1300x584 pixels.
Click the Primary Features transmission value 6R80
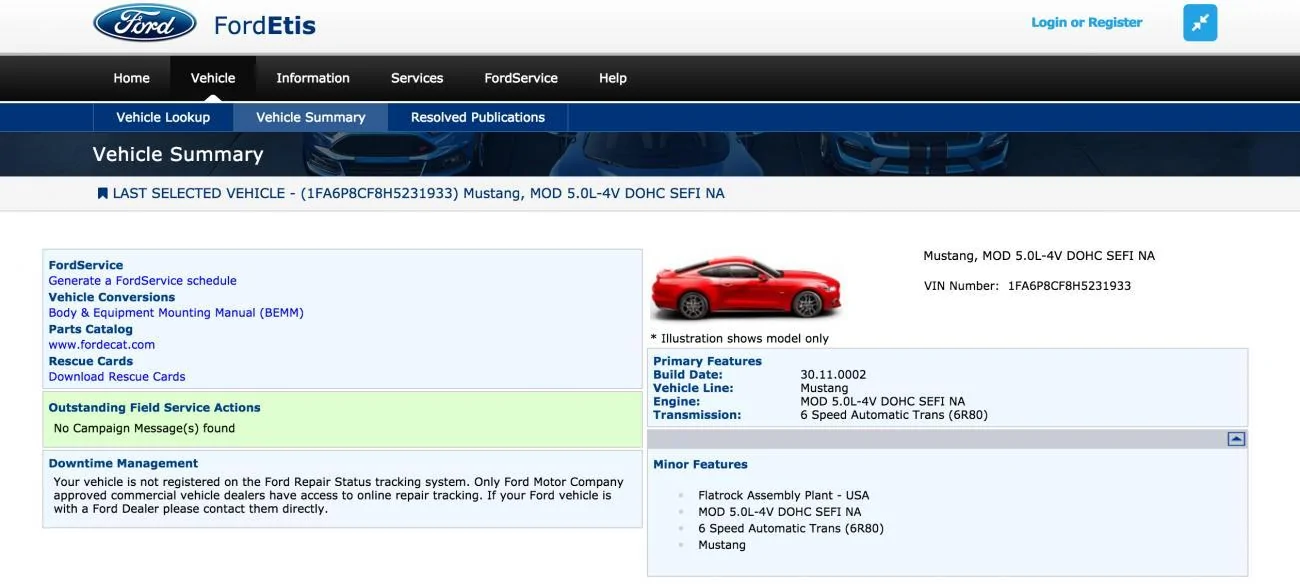tap(894, 415)
